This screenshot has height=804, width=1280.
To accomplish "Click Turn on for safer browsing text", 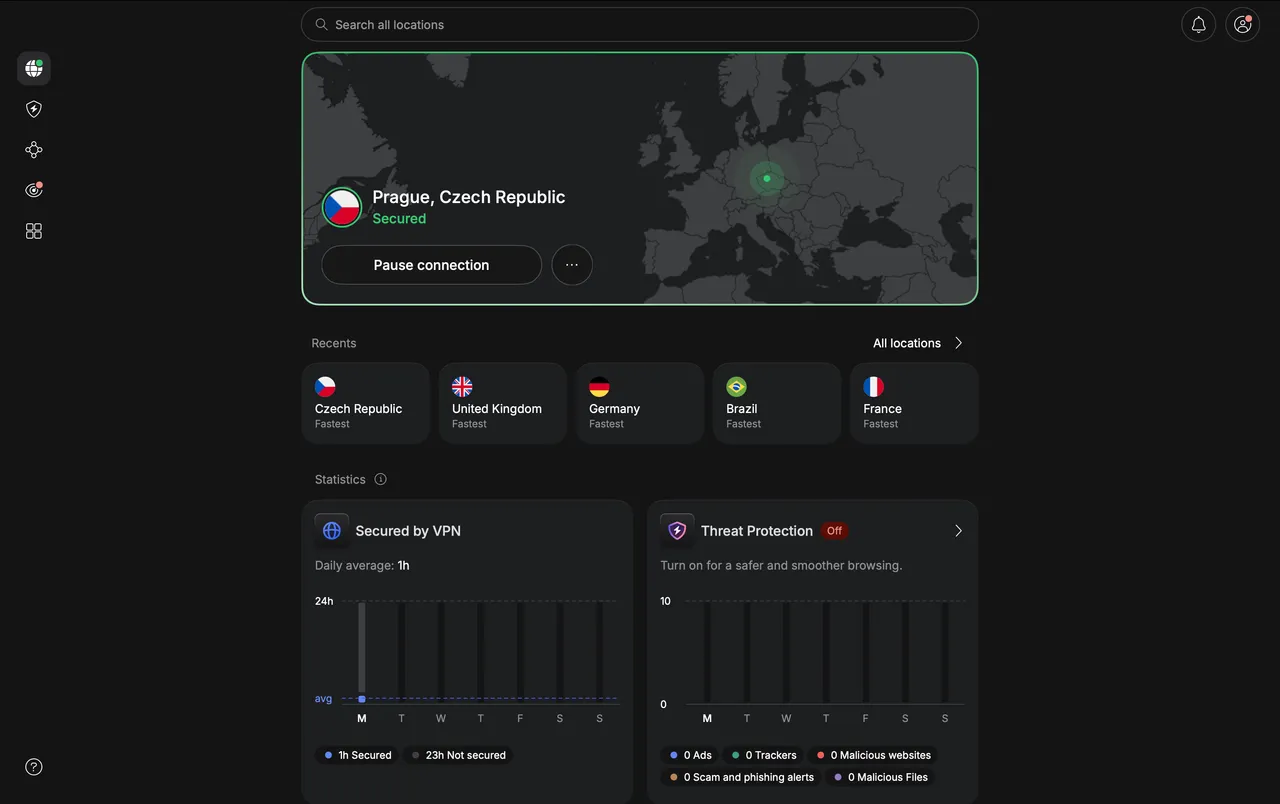I will pyautogui.click(x=781, y=565).
